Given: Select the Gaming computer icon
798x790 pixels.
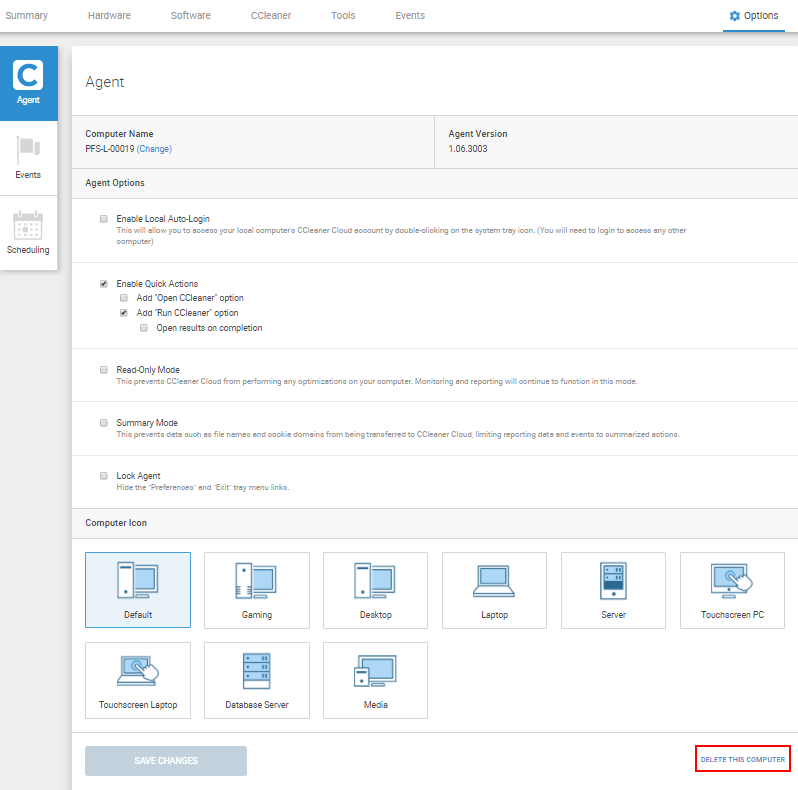Looking at the screenshot, I should click(x=256, y=590).
